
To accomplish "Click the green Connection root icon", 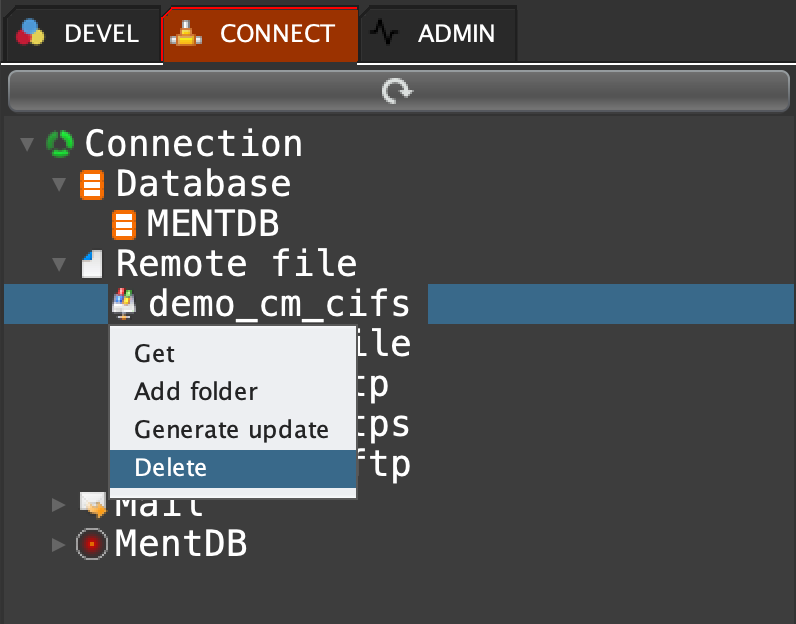I will click(60, 144).
